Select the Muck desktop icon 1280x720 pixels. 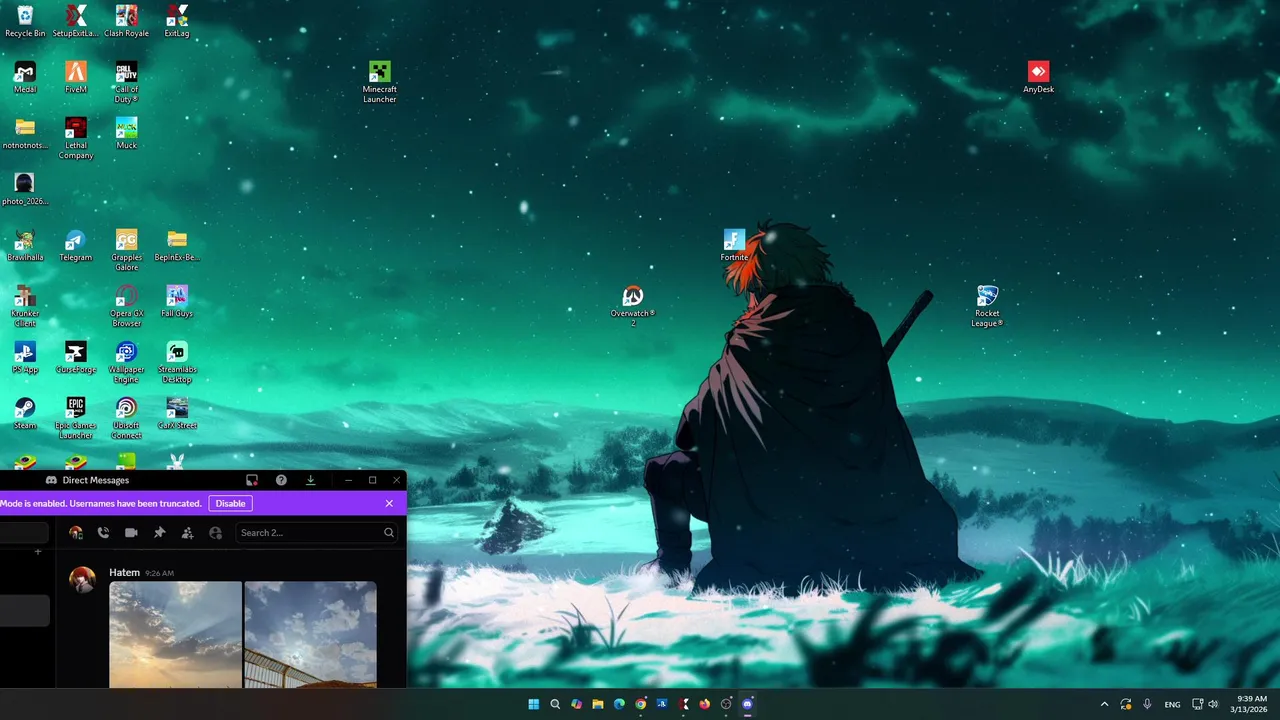pyautogui.click(x=126, y=134)
